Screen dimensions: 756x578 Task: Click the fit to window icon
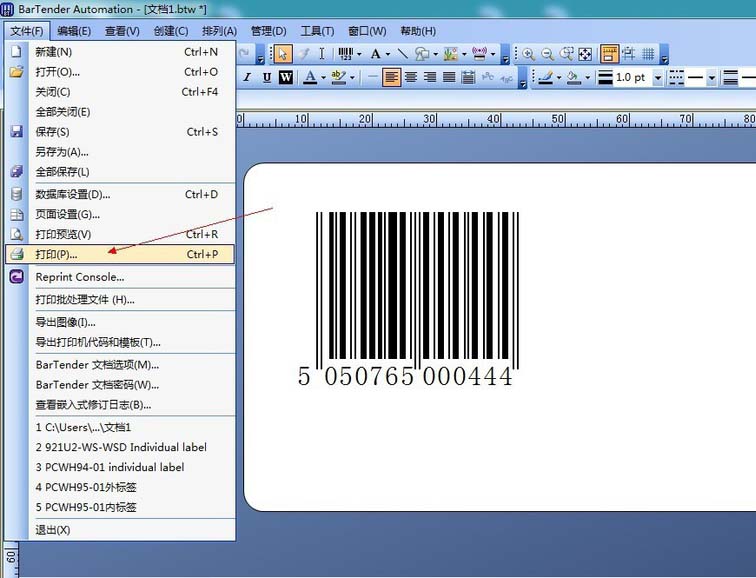point(585,54)
